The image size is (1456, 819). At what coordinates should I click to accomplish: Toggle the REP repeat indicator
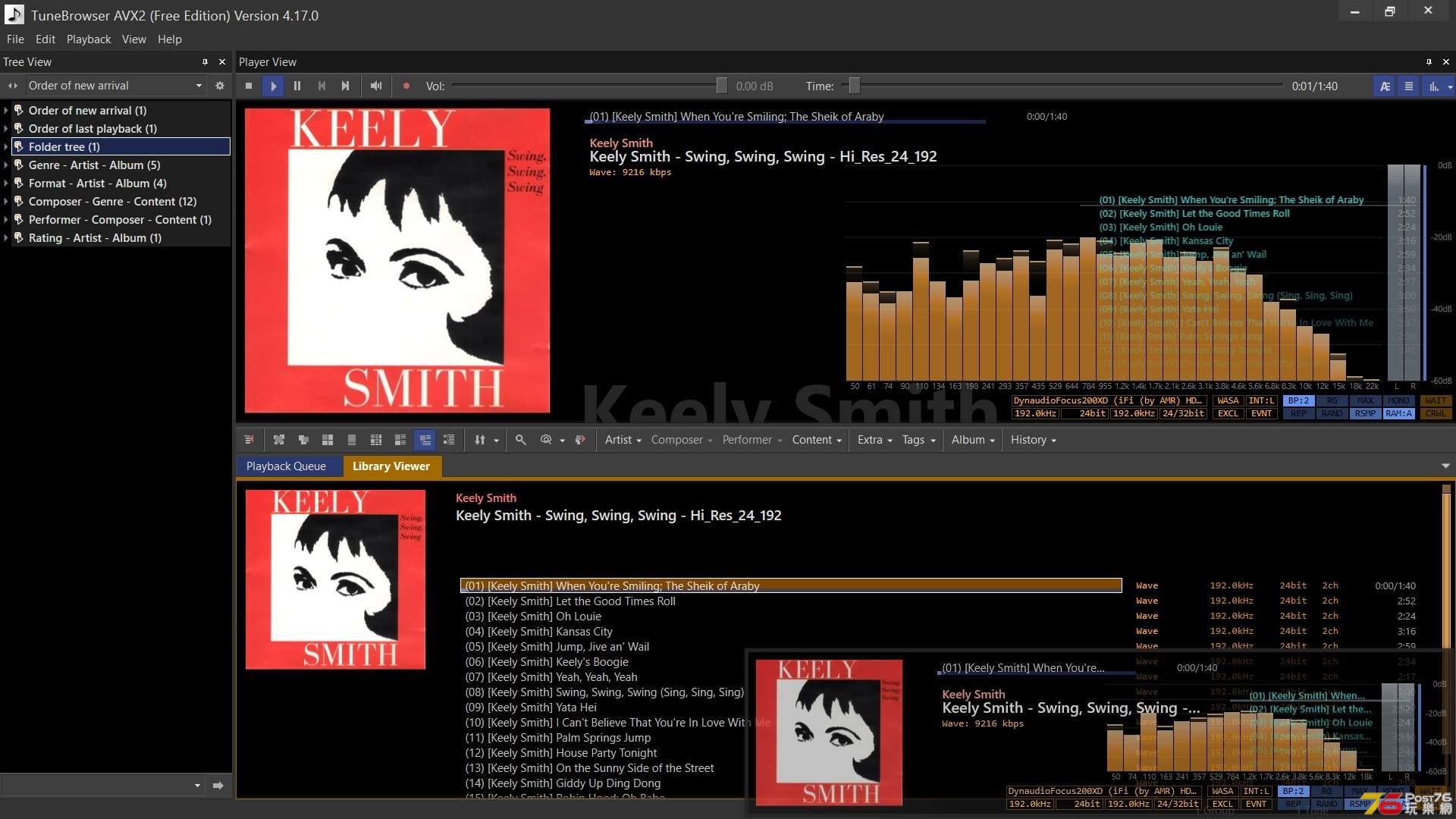pyautogui.click(x=1299, y=413)
